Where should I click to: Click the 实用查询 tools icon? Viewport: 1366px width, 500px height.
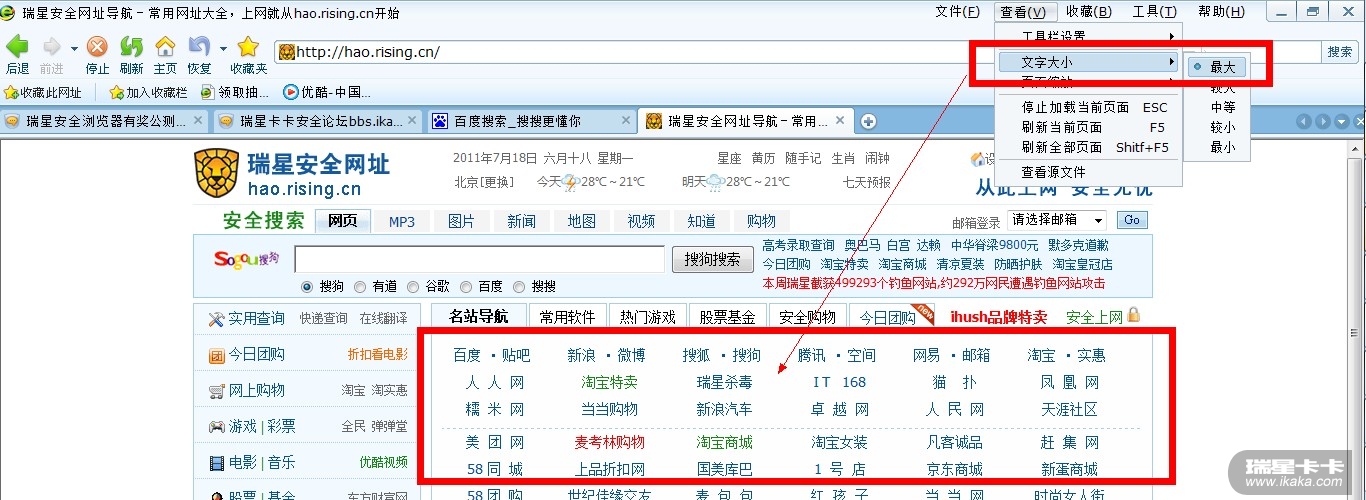pos(216,319)
